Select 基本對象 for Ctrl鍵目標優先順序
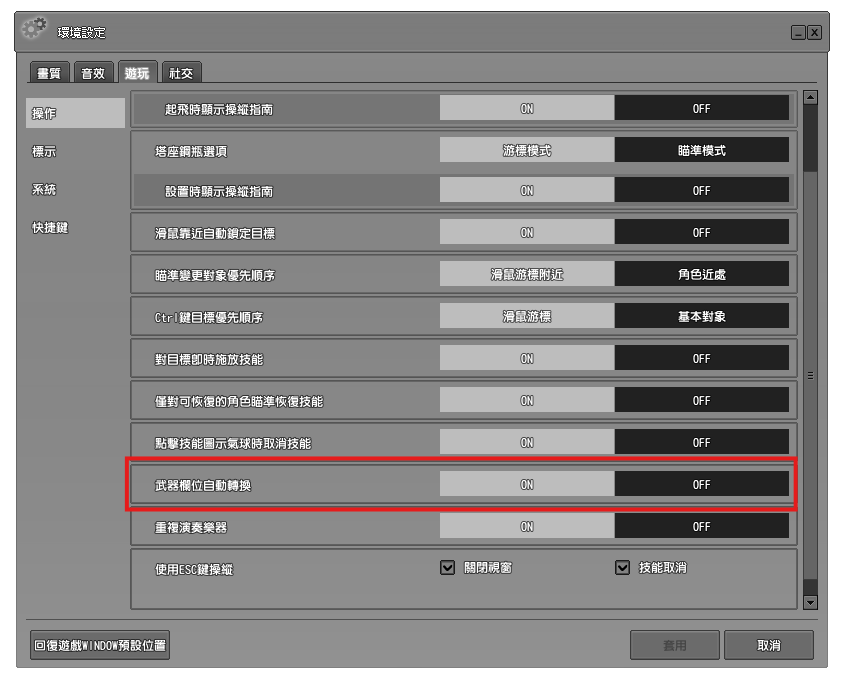 (x=701, y=316)
